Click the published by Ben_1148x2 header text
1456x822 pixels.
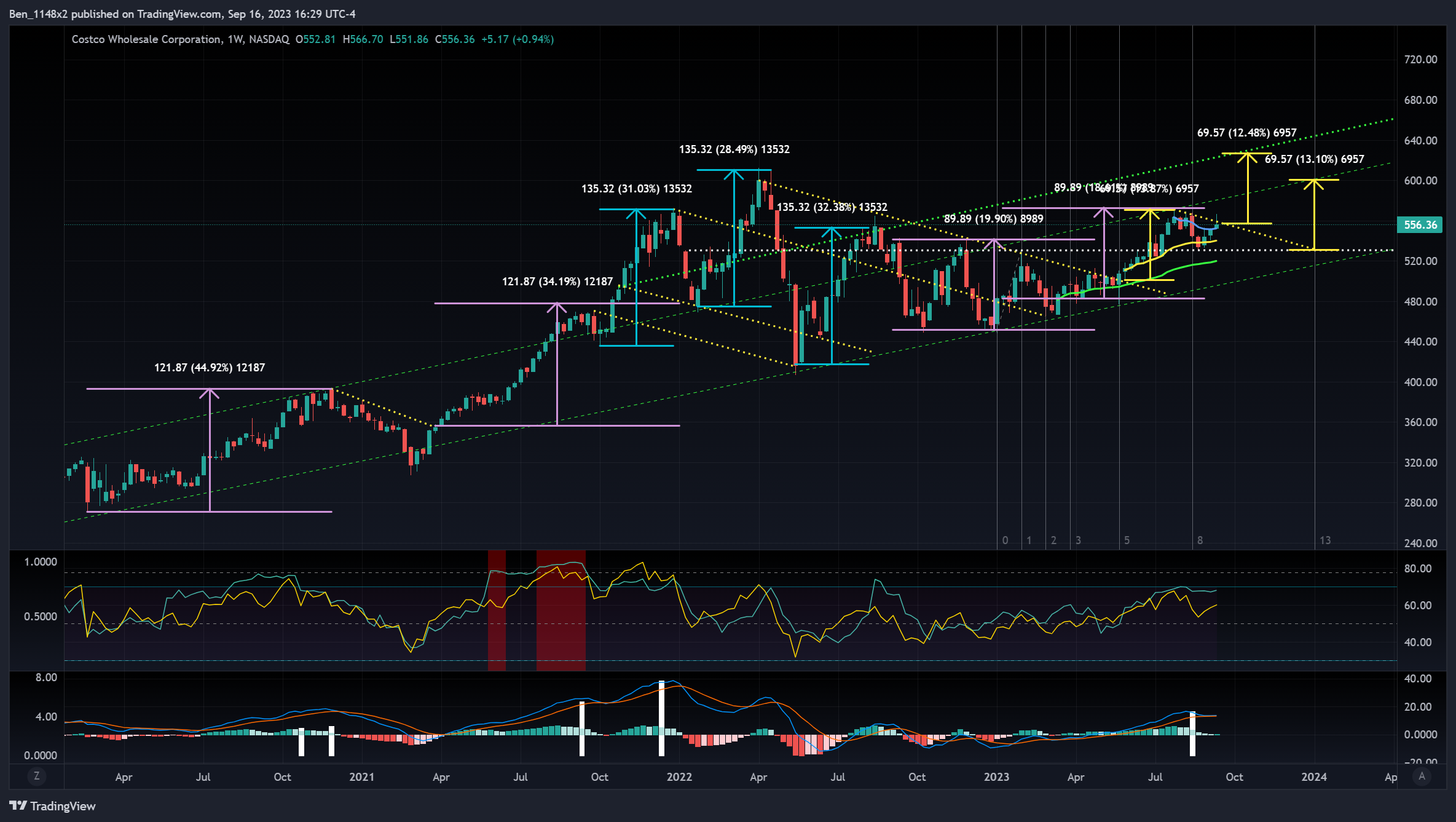tap(182, 14)
